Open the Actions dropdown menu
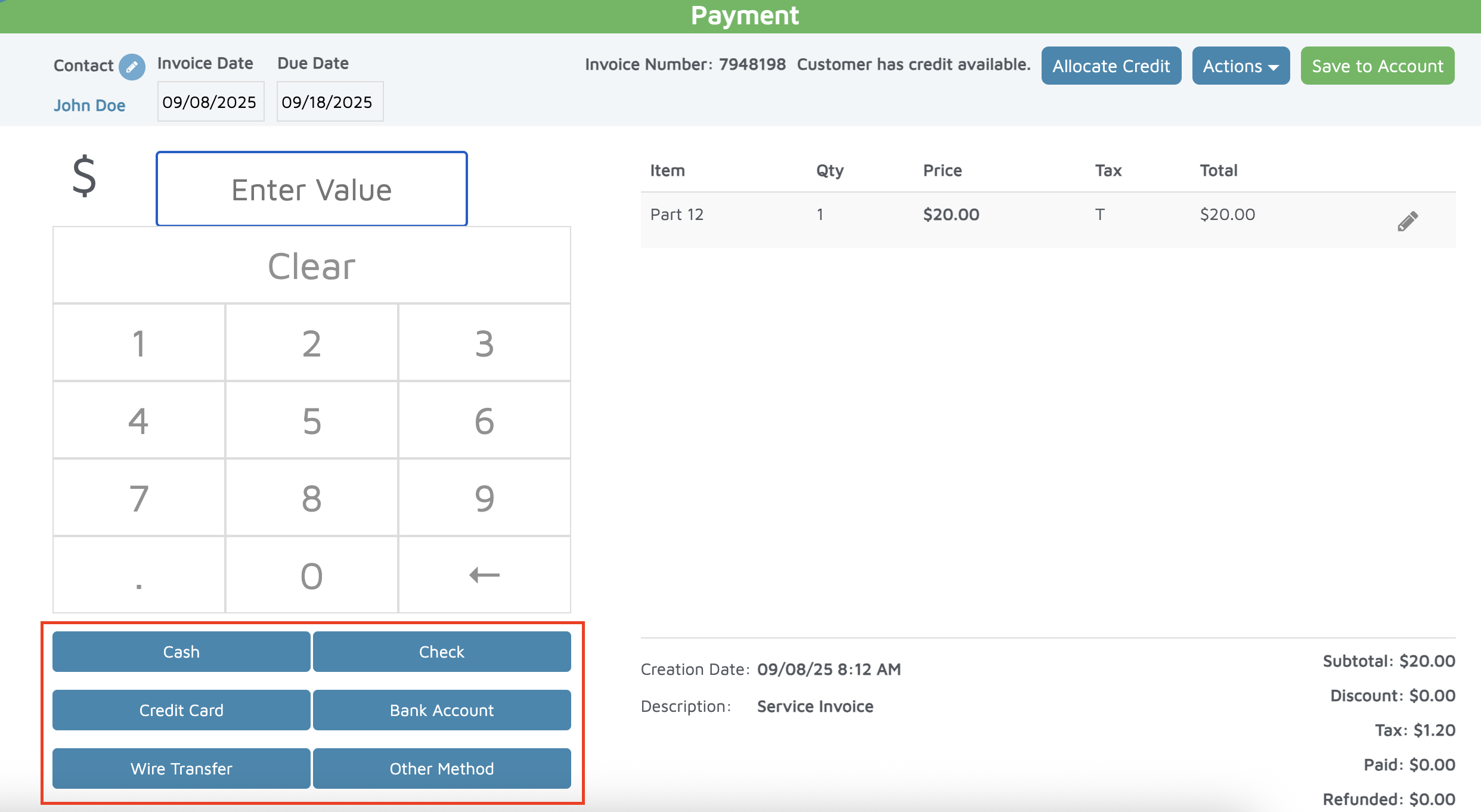The height and width of the screenshot is (812, 1481). pos(1240,66)
